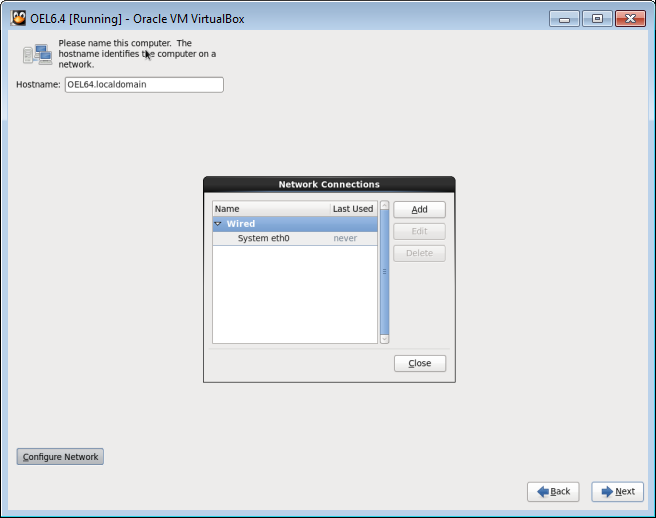Click the Edit button in Network Connections

419,231
